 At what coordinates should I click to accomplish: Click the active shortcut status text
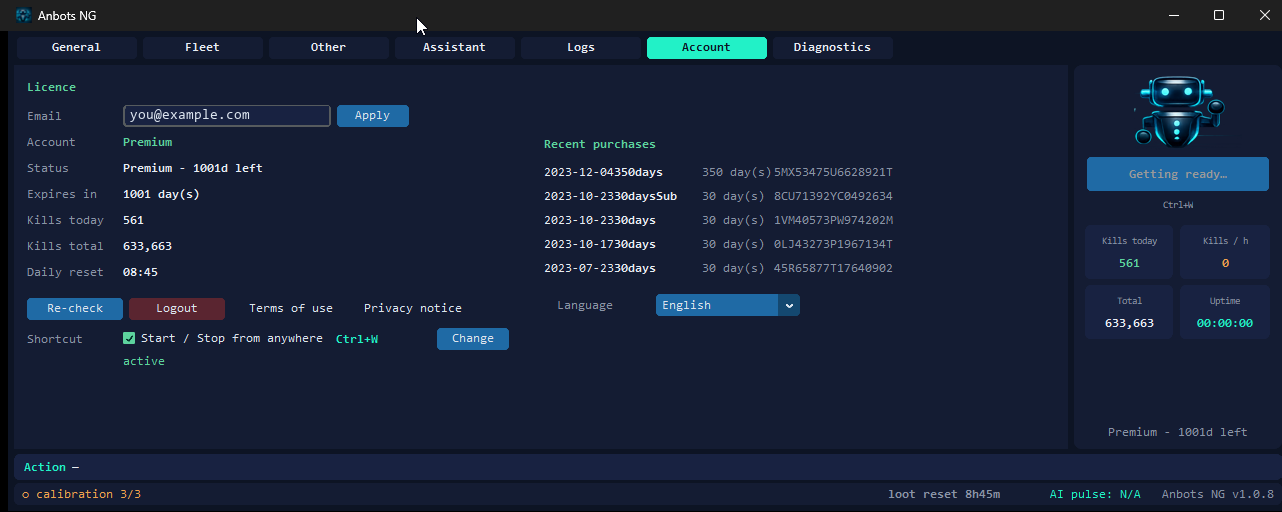point(144,362)
